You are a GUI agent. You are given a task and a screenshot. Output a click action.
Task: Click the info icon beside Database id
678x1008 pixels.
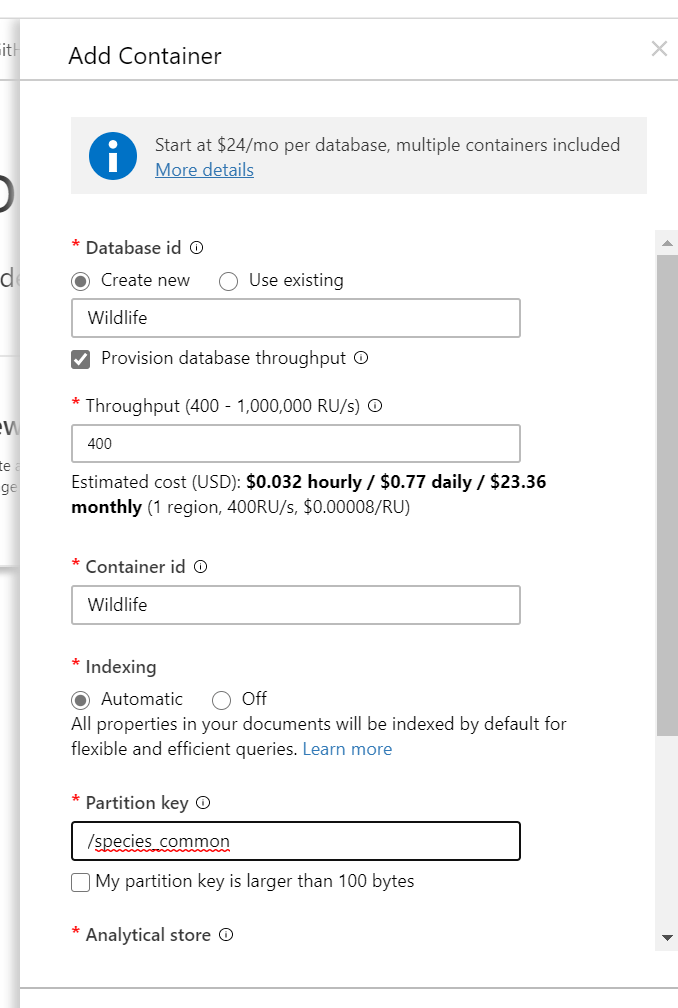197,248
